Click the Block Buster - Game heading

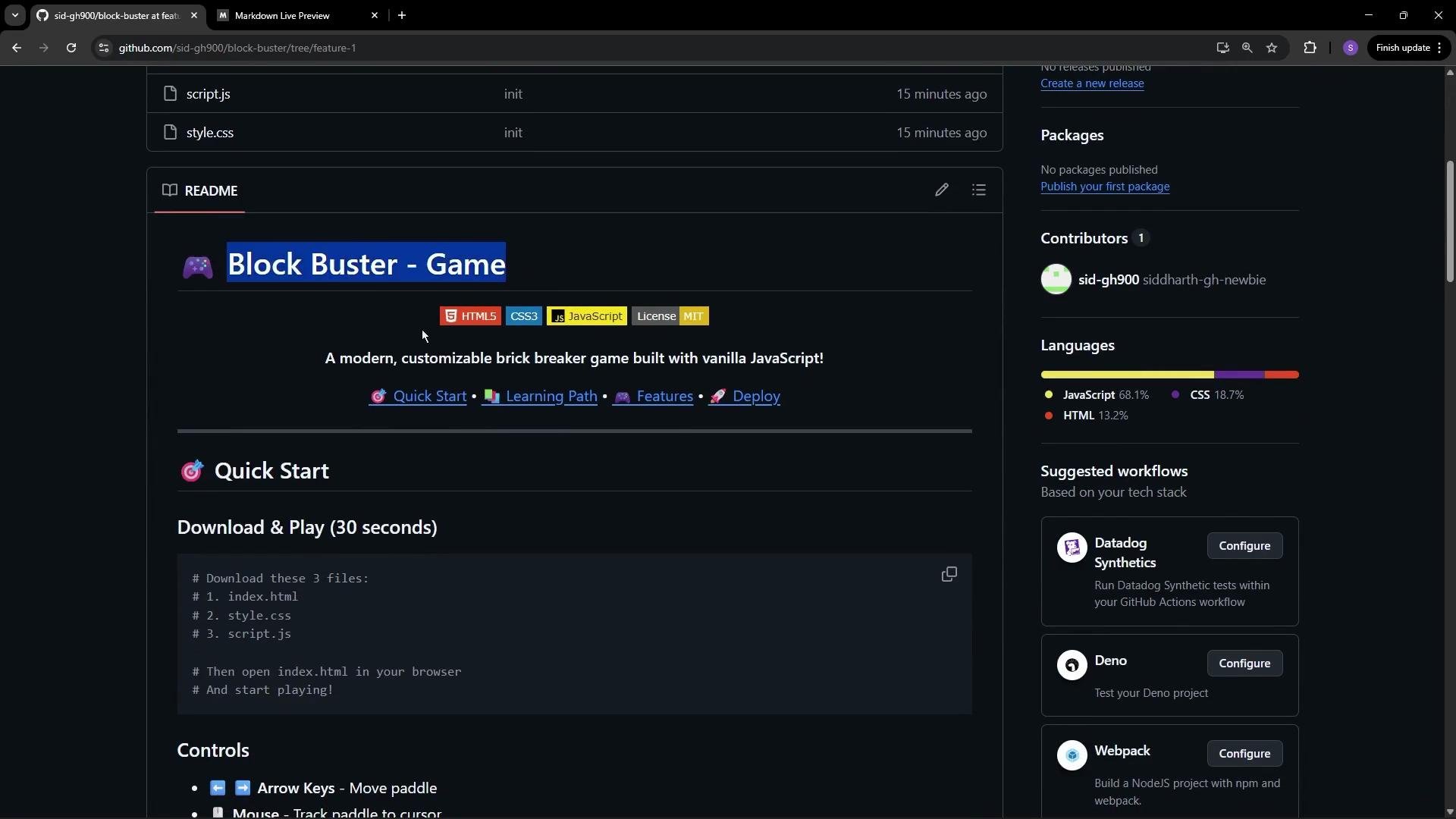point(366,264)
